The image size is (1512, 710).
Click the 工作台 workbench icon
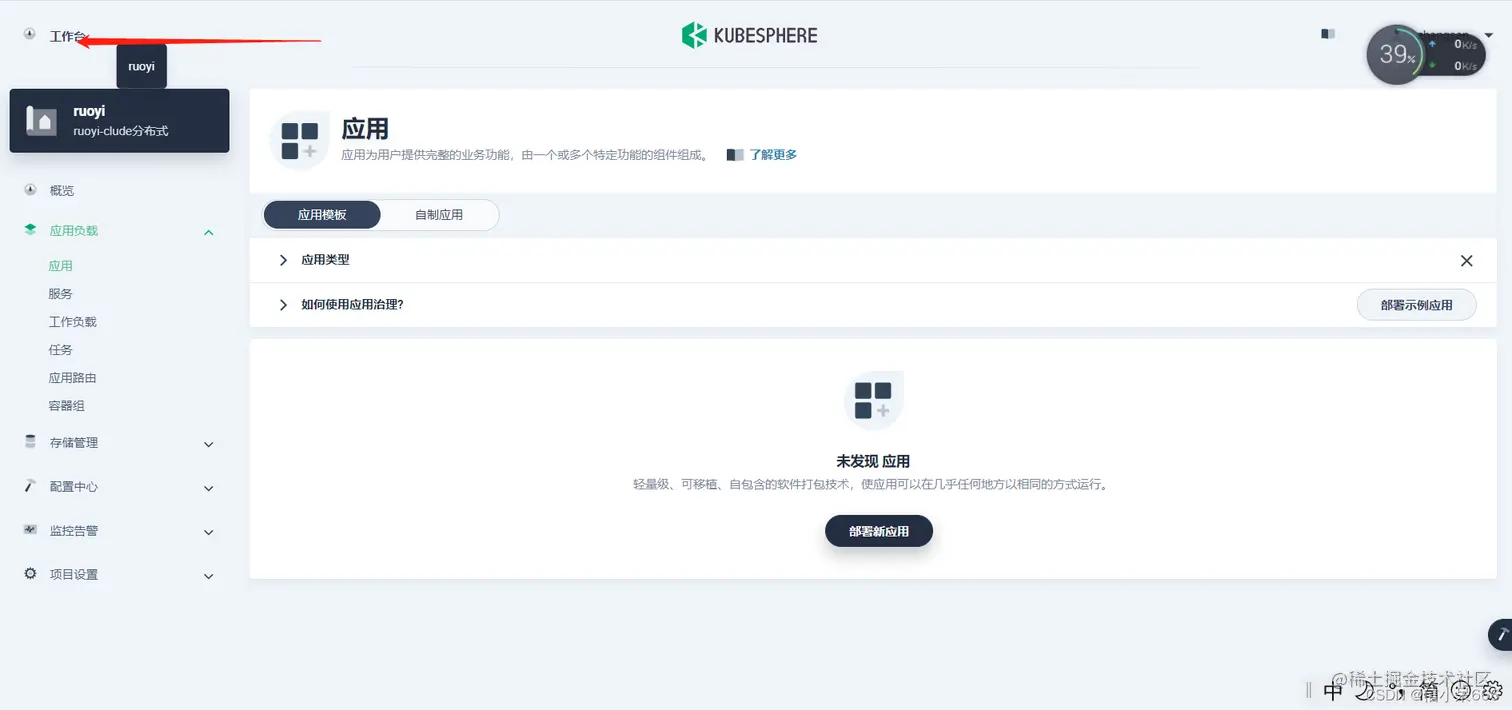[x=30, y=35]
